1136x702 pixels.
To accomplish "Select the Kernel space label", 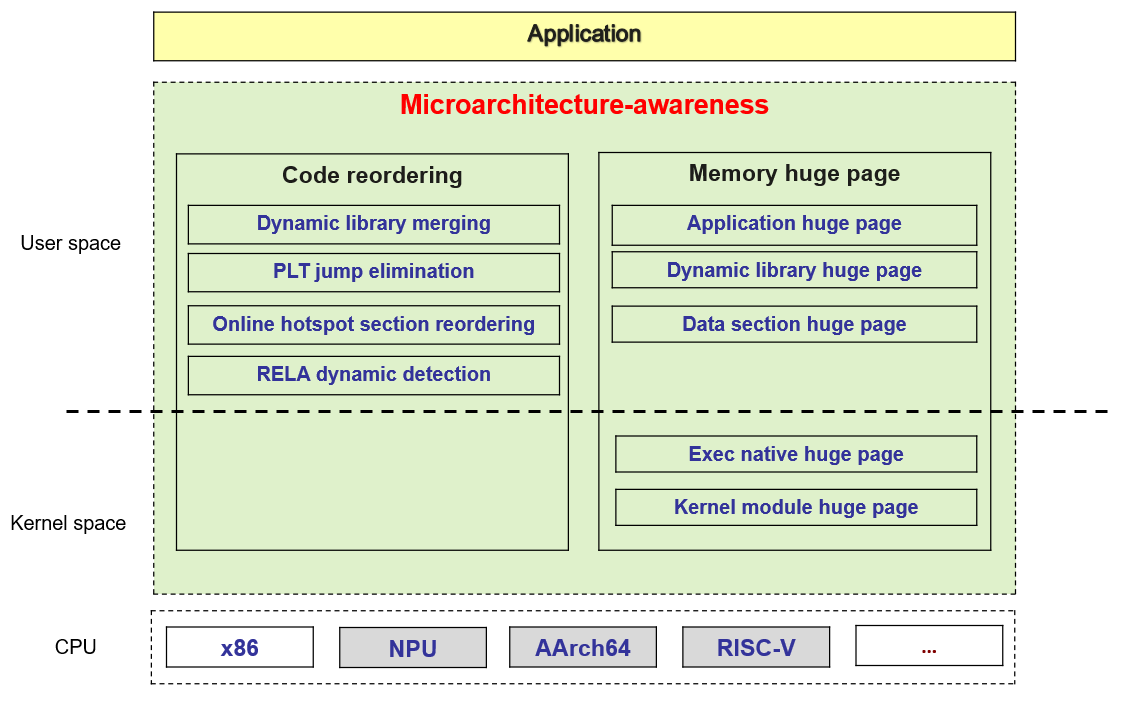I will (68, 524).
